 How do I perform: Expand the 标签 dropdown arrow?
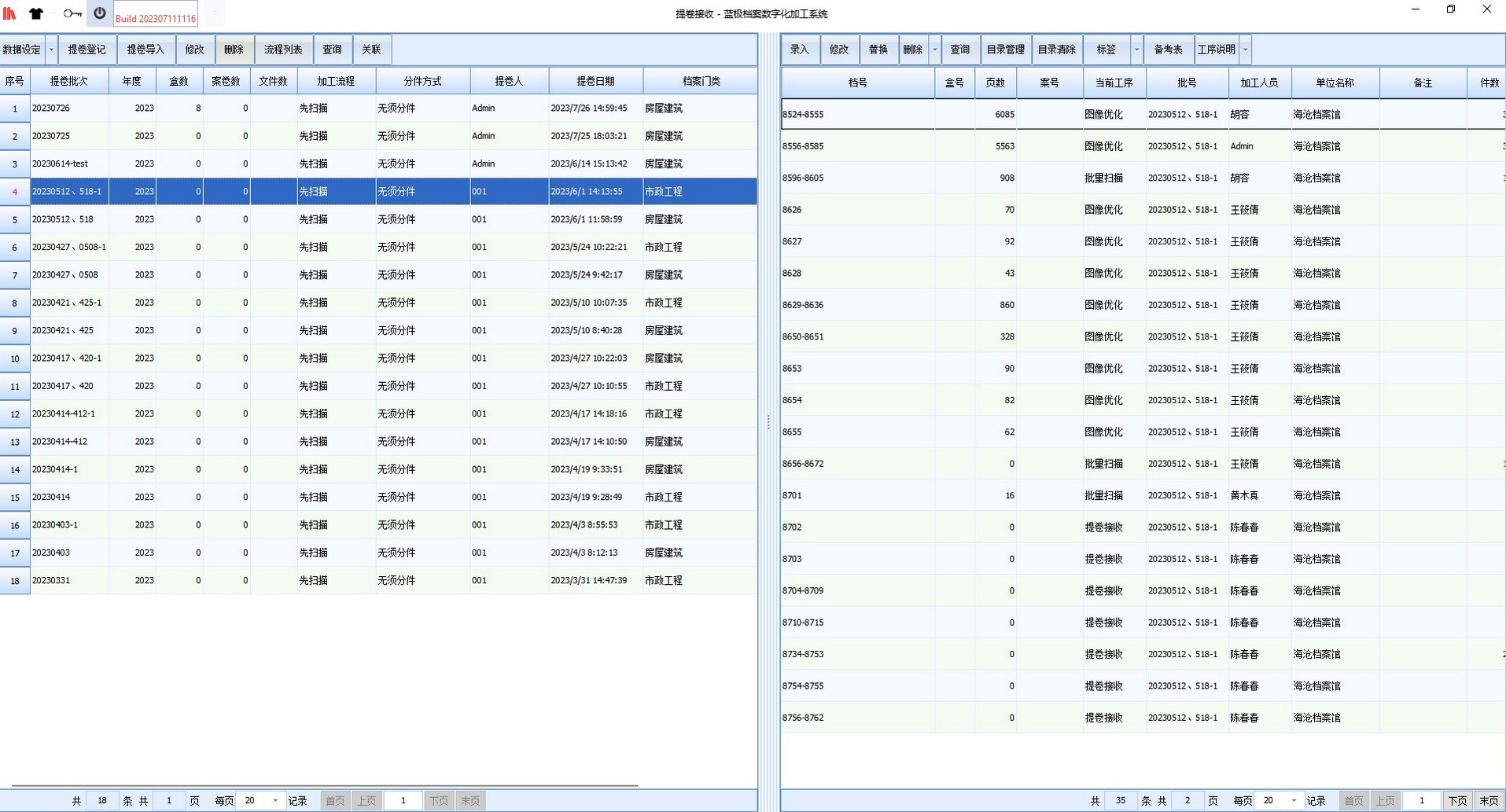1136,50
